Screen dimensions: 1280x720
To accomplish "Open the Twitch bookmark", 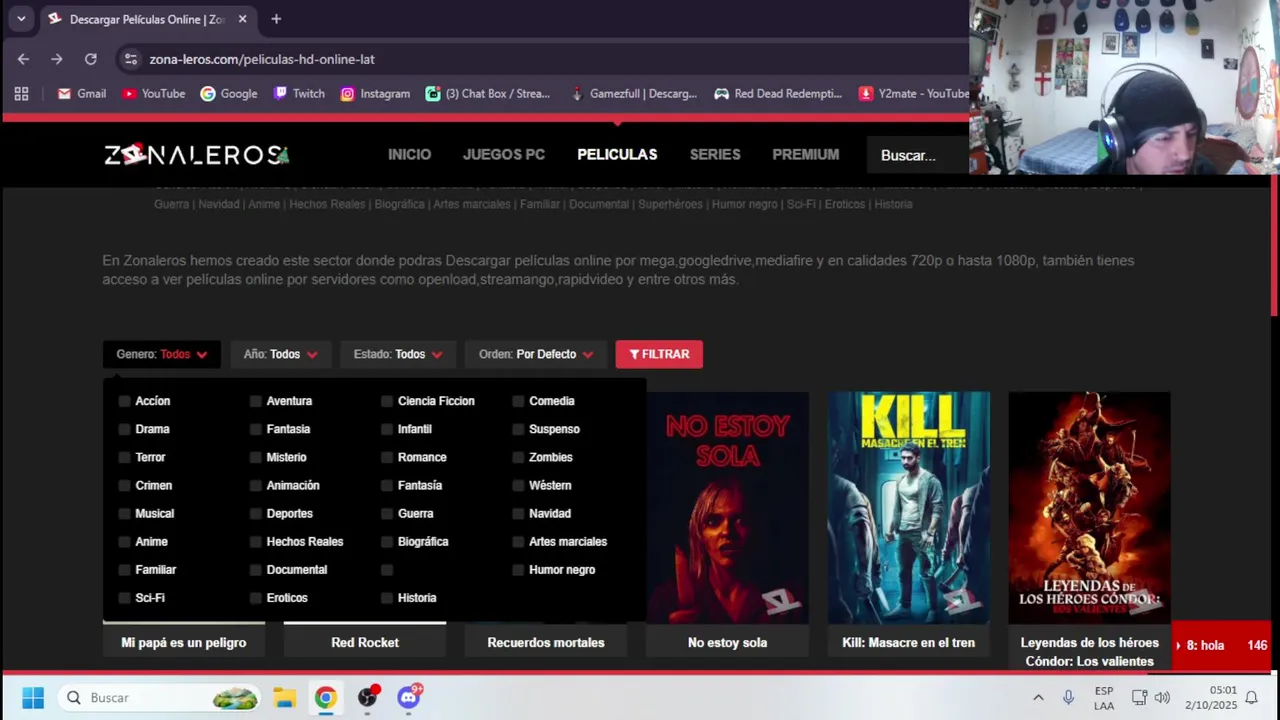I will [298, 93].
